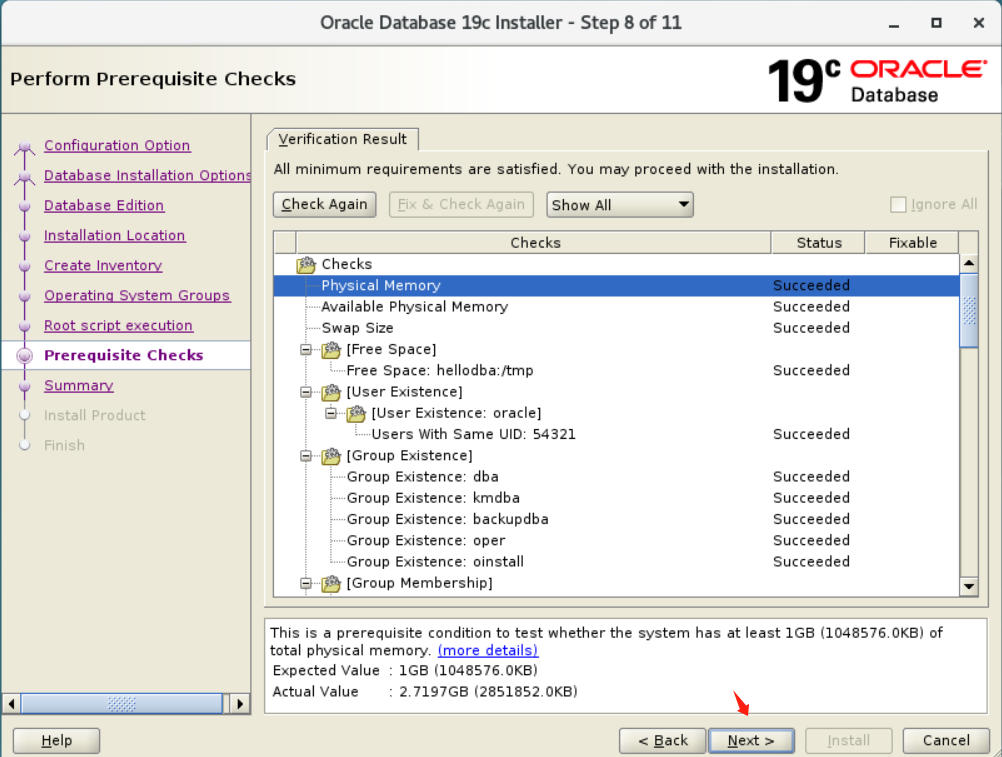Open the more details link

[x=488, y=650]
